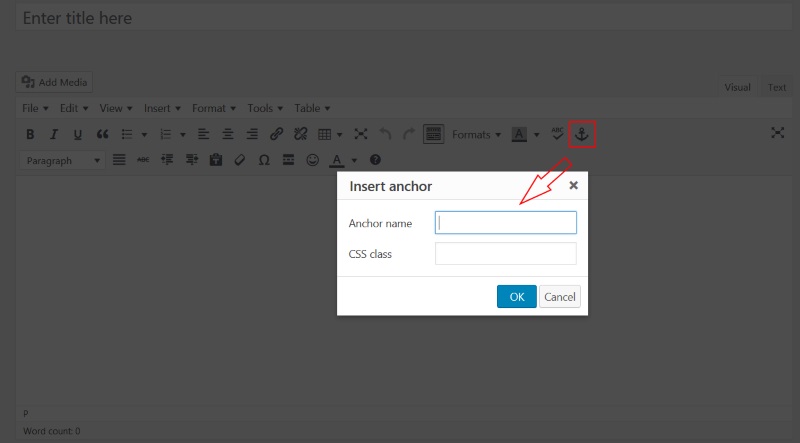
Task: Toggle italic formatting
Action: click(x=54, y=134)
